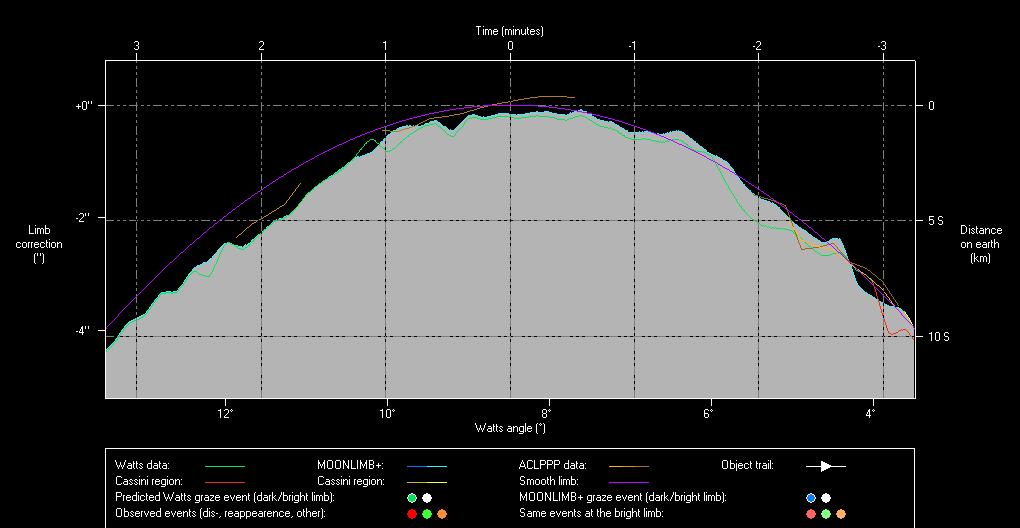Click the green Watts data line sample
Viewport: 1020px width, 528px height.
tap(224, 466)
